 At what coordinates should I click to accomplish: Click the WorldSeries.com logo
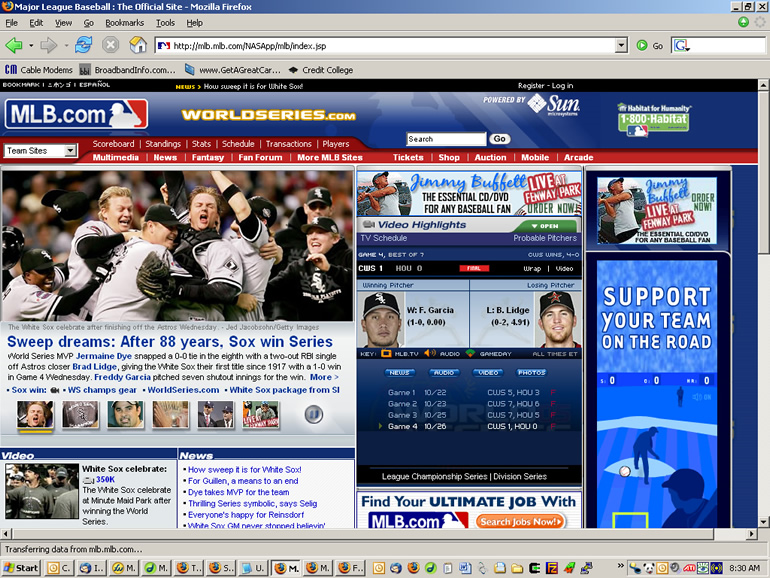click(x=269, y=115)
